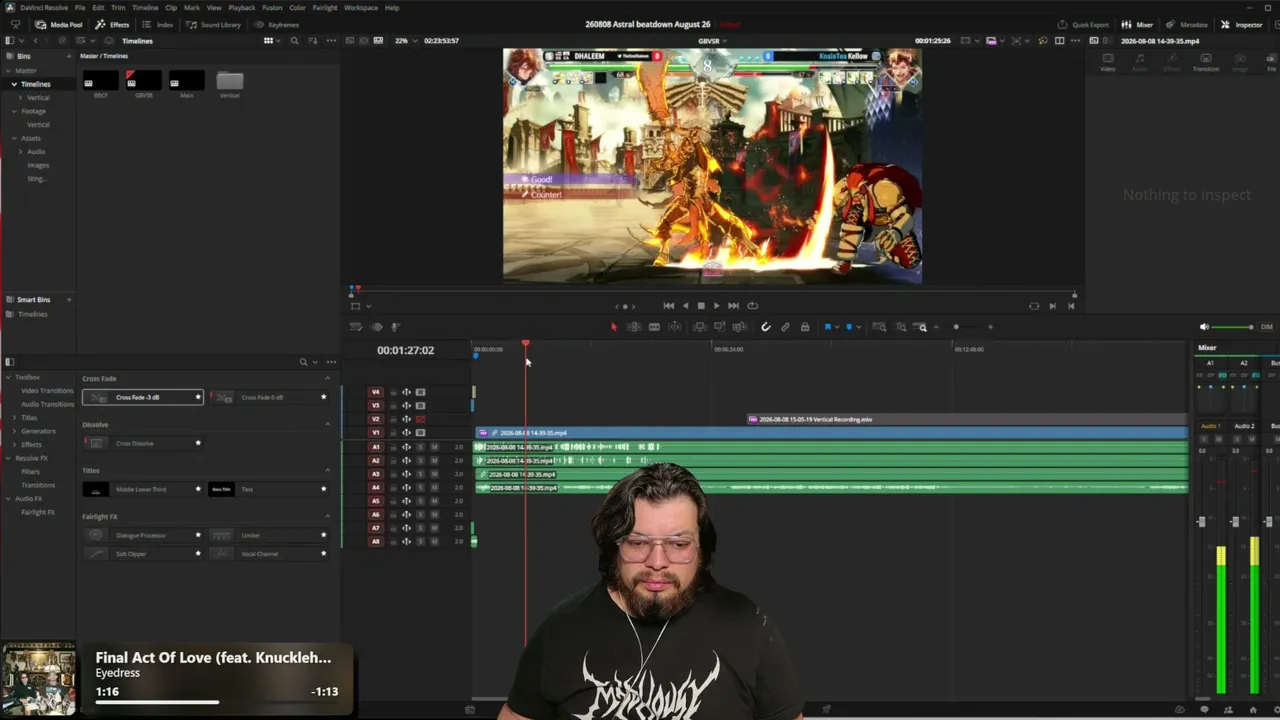The height and width of the screenshot is (720, 1280).
Task: Open the Playback menu
Action: [x=242, y=7]
